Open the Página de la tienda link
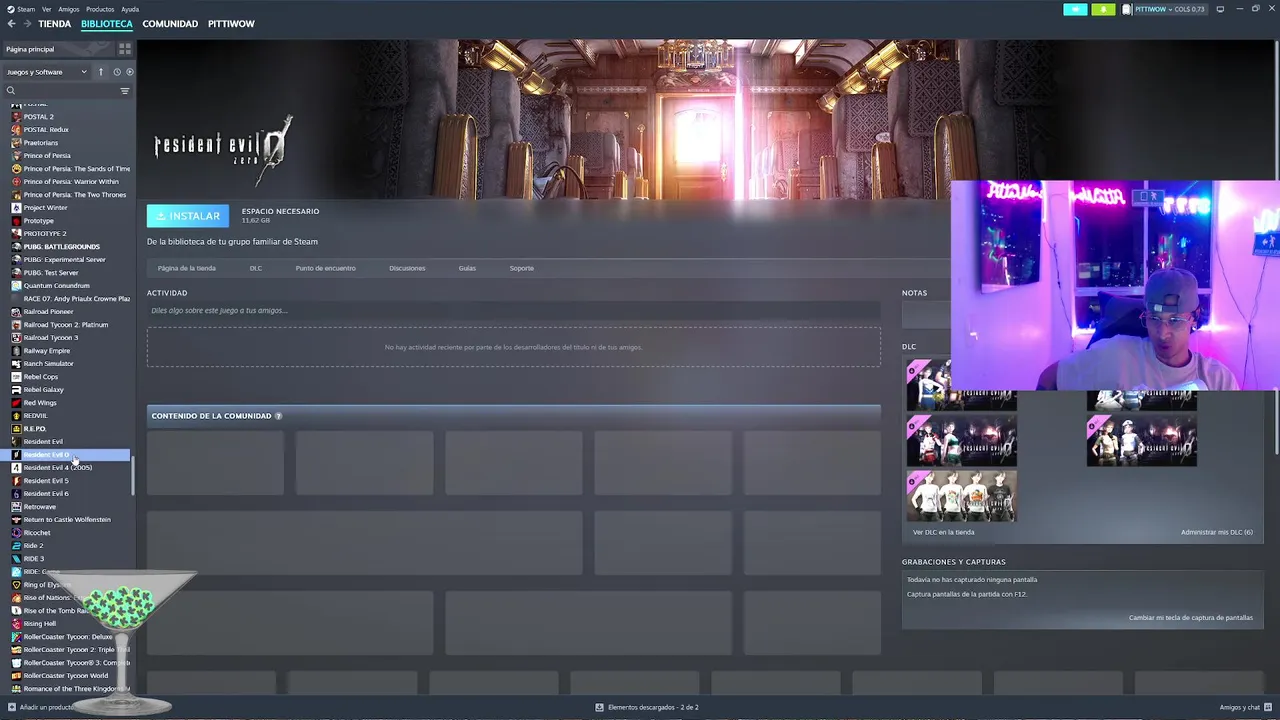1280x720 pixels. coord(186,268)
